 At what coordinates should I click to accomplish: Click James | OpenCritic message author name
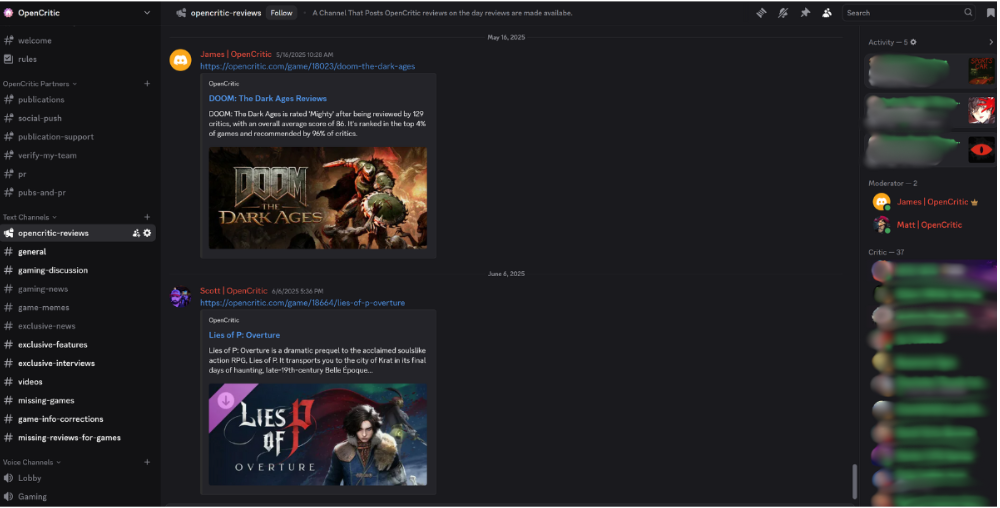click(236, 54)
